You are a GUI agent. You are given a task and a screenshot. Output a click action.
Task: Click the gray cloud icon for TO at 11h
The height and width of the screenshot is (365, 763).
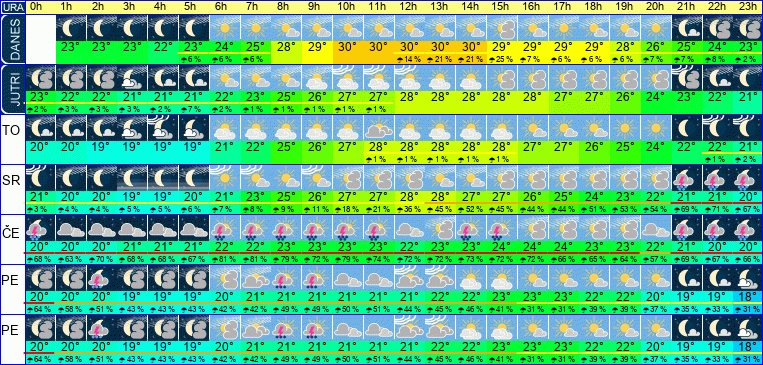point(378,128)
